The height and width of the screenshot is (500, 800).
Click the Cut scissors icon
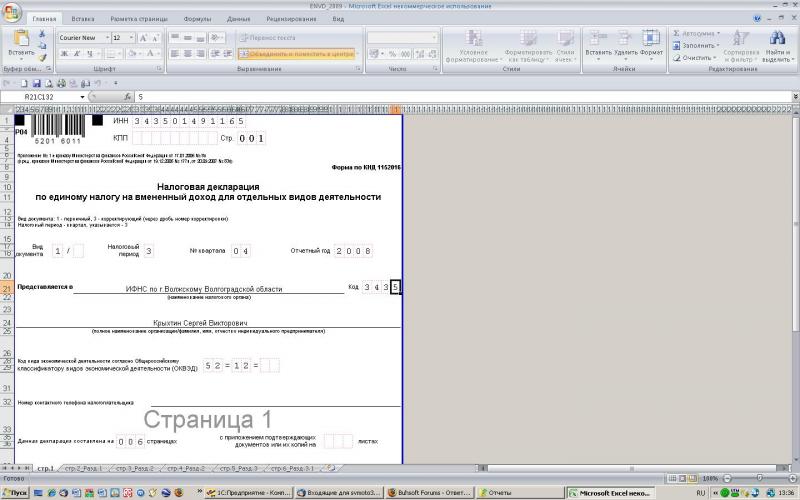(x=43, y=34)
